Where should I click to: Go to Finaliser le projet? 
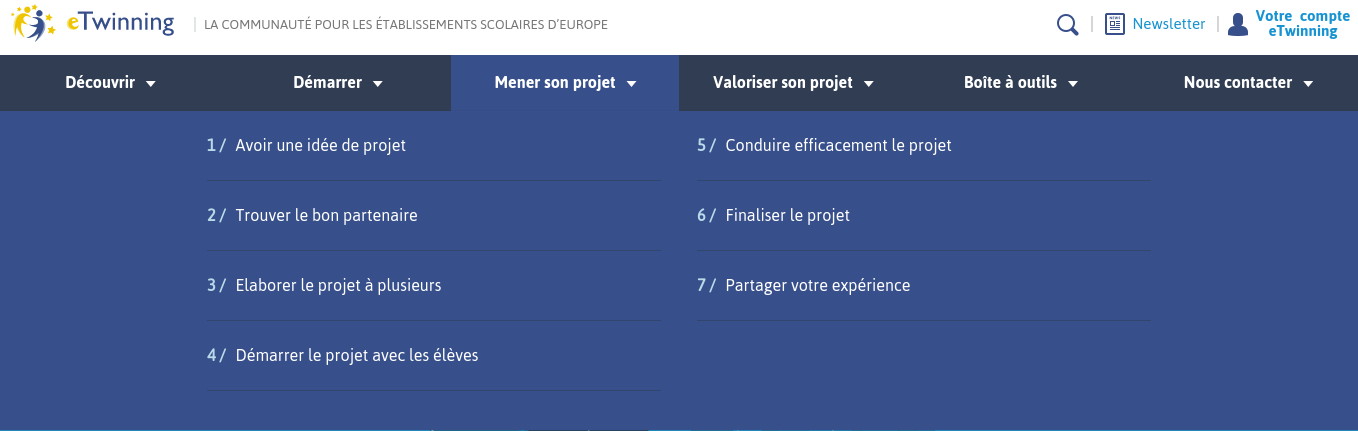click(787, 215)
